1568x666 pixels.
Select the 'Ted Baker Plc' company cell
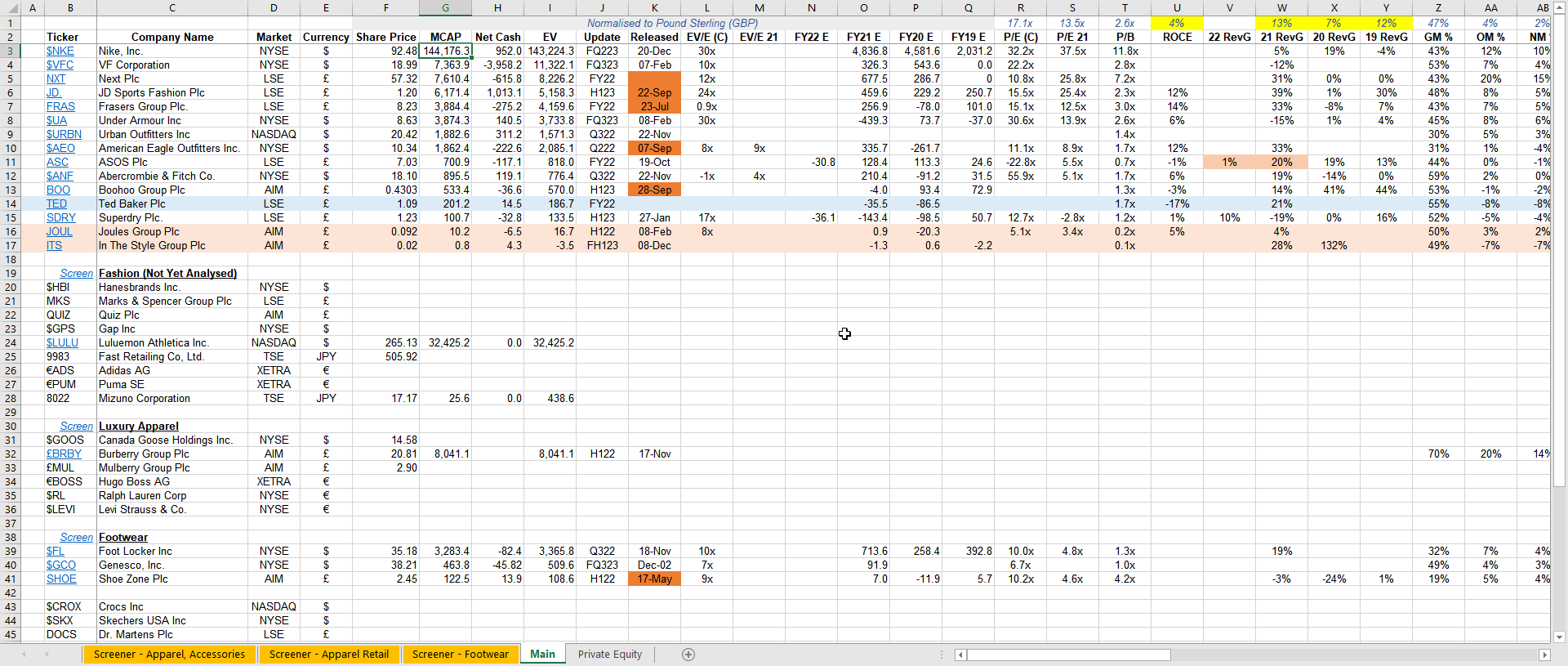coord(171,204)
